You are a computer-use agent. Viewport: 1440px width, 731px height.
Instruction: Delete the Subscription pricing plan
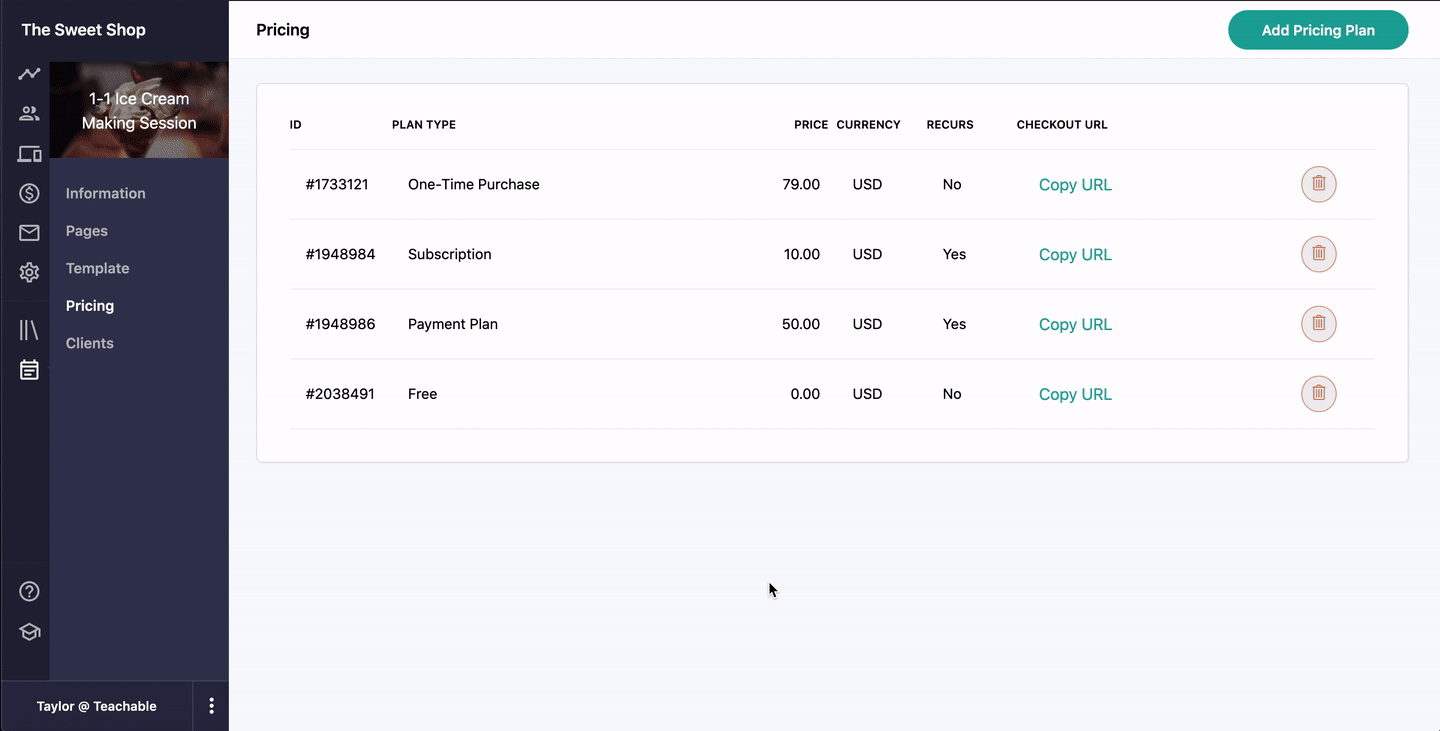1318,254
